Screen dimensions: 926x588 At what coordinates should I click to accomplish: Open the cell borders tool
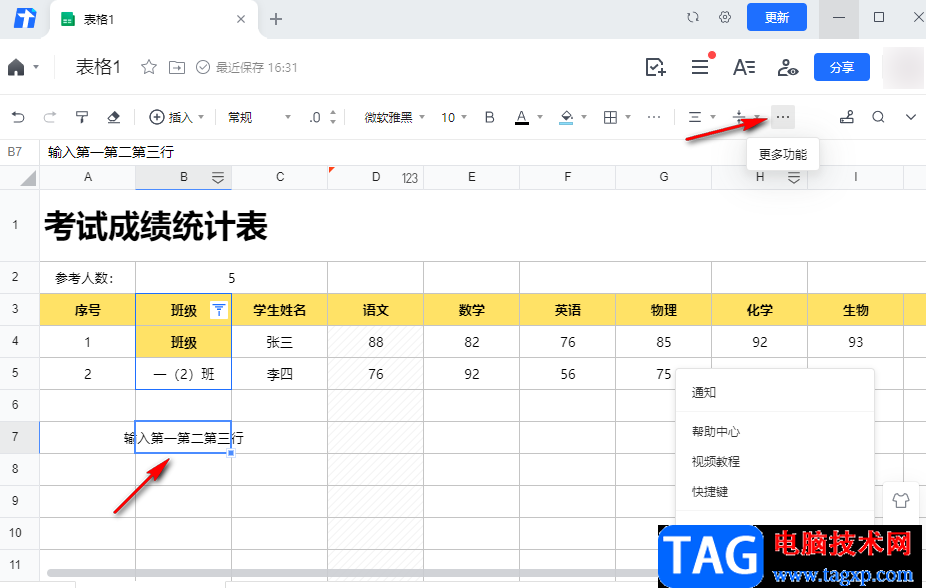[x=611, y=117]
